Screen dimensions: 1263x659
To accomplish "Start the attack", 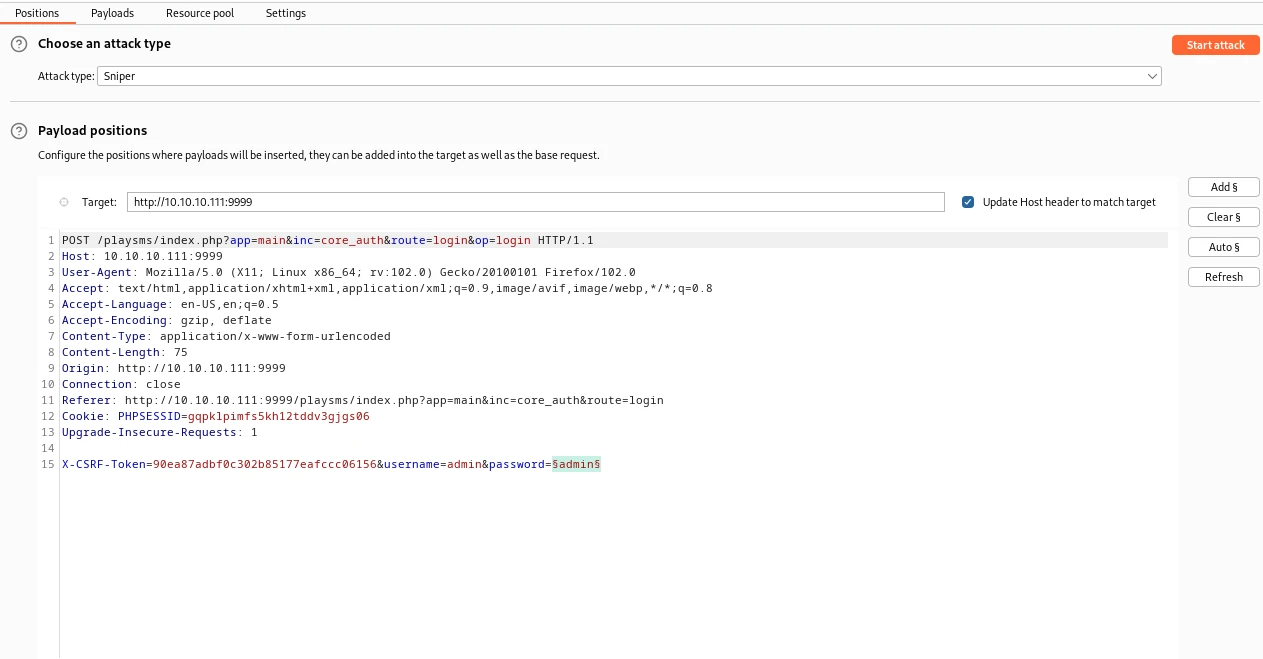I will tap(1215, 45).
